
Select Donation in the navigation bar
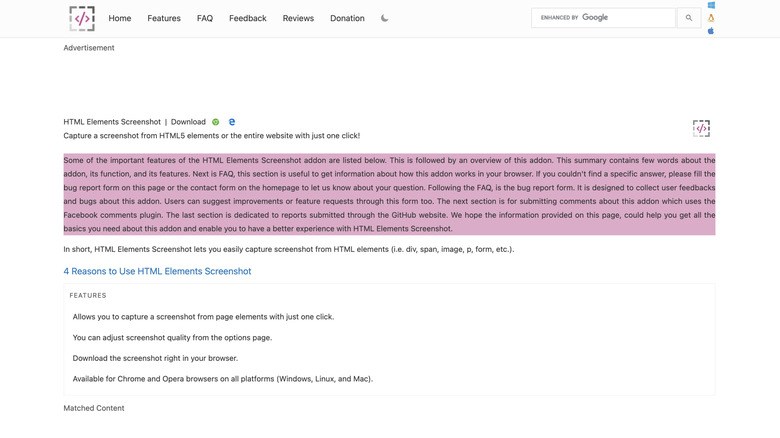[x=347, y=18]
